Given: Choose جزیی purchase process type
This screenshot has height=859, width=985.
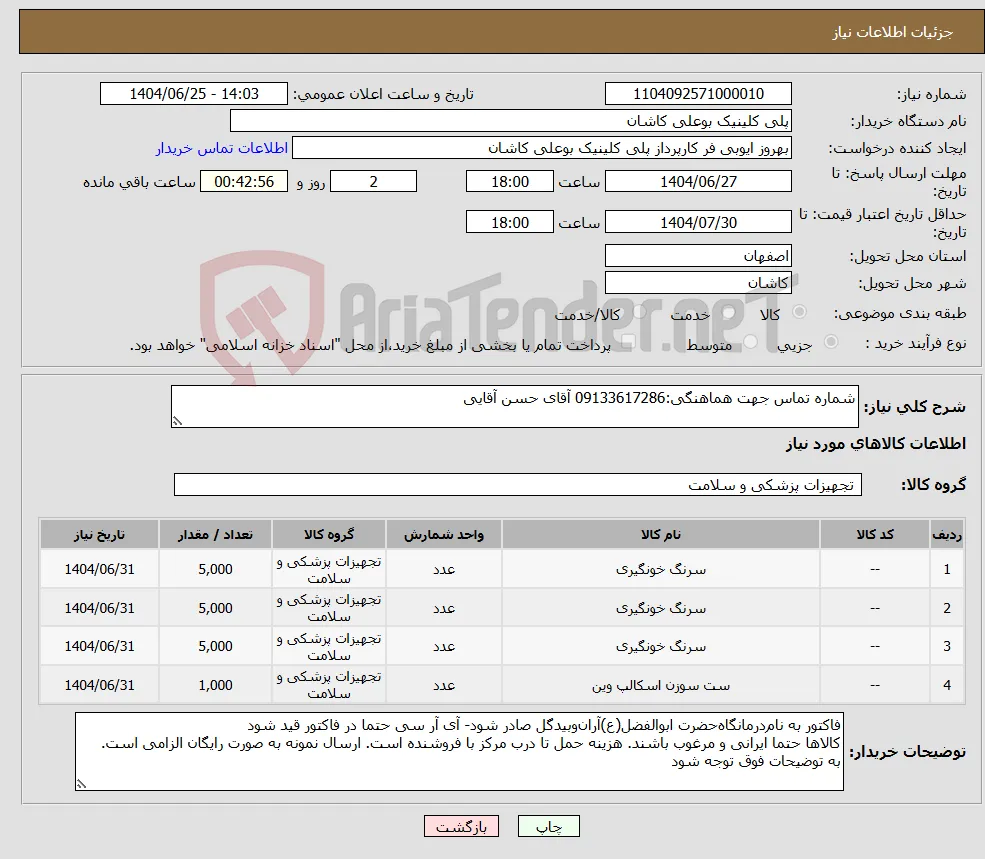Looking at the screenshot, I should click(830, 342).
